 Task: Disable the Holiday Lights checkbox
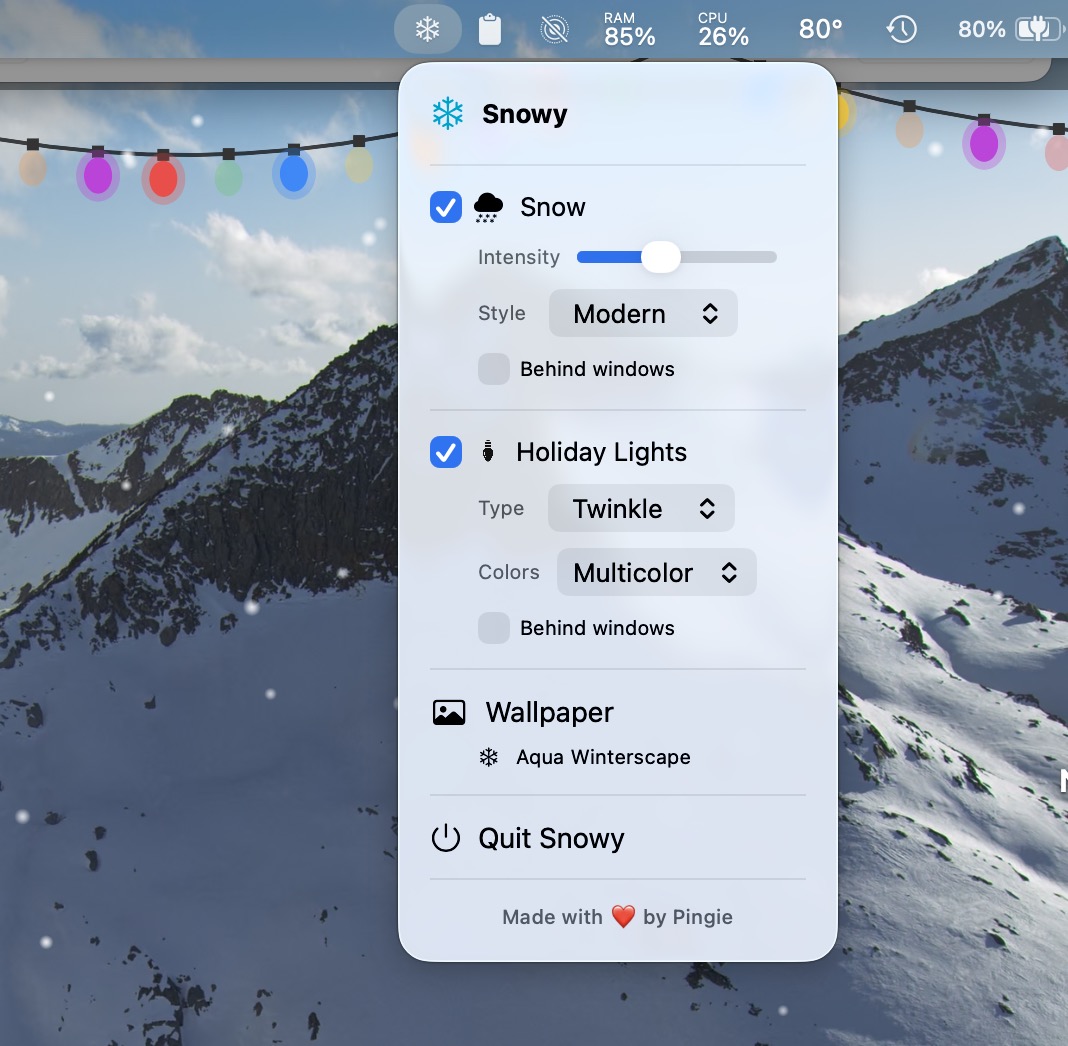click(x=445, y=452)
